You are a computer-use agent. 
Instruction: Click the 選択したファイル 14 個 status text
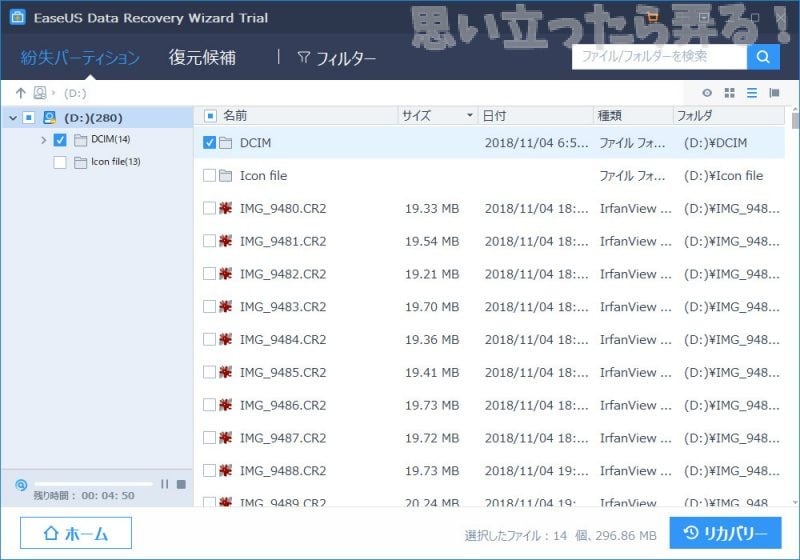point(560,536)
